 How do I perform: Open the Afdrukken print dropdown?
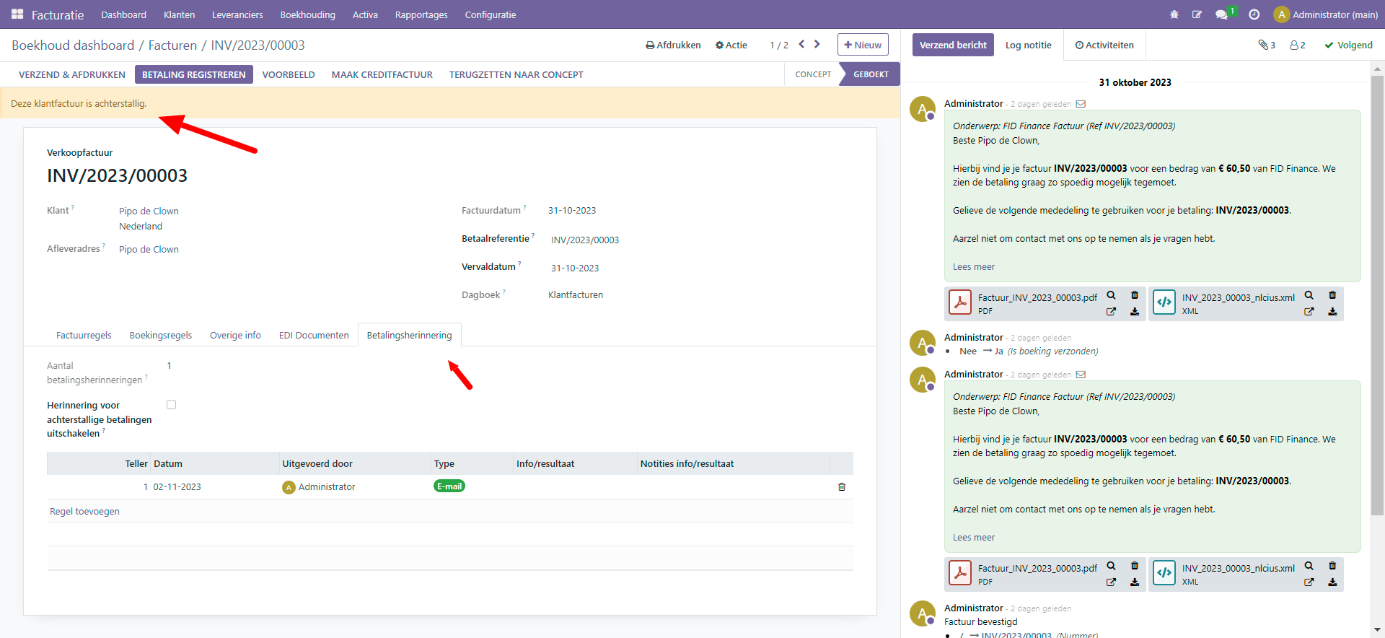pyautogui.click(x=673, y=45)
